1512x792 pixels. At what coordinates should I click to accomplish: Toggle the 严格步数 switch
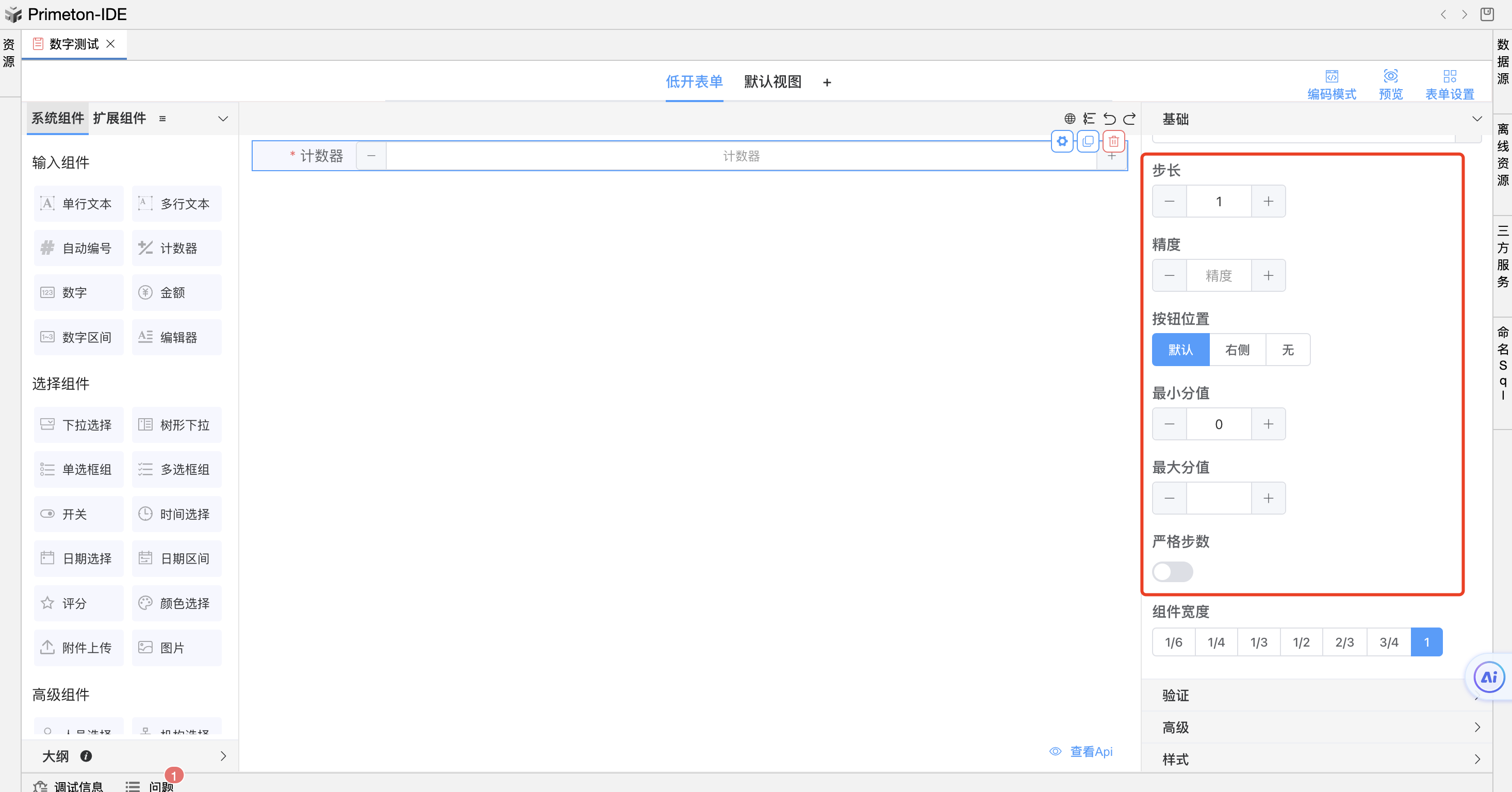point(1172,571)
